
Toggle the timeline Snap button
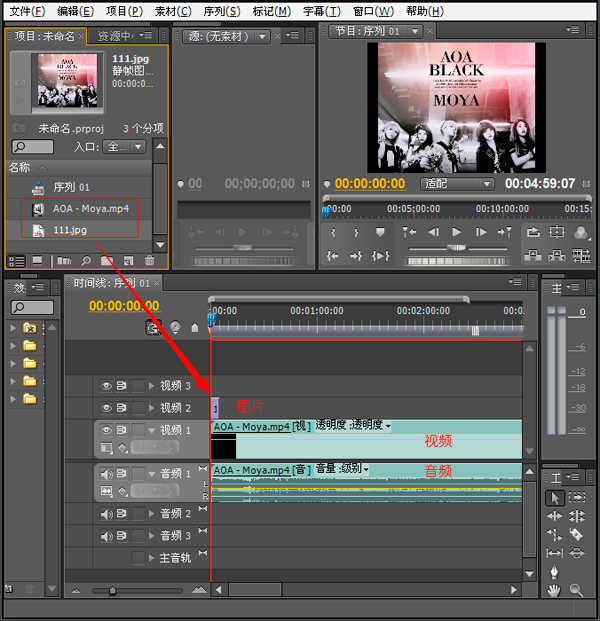(x=153, y=327)
